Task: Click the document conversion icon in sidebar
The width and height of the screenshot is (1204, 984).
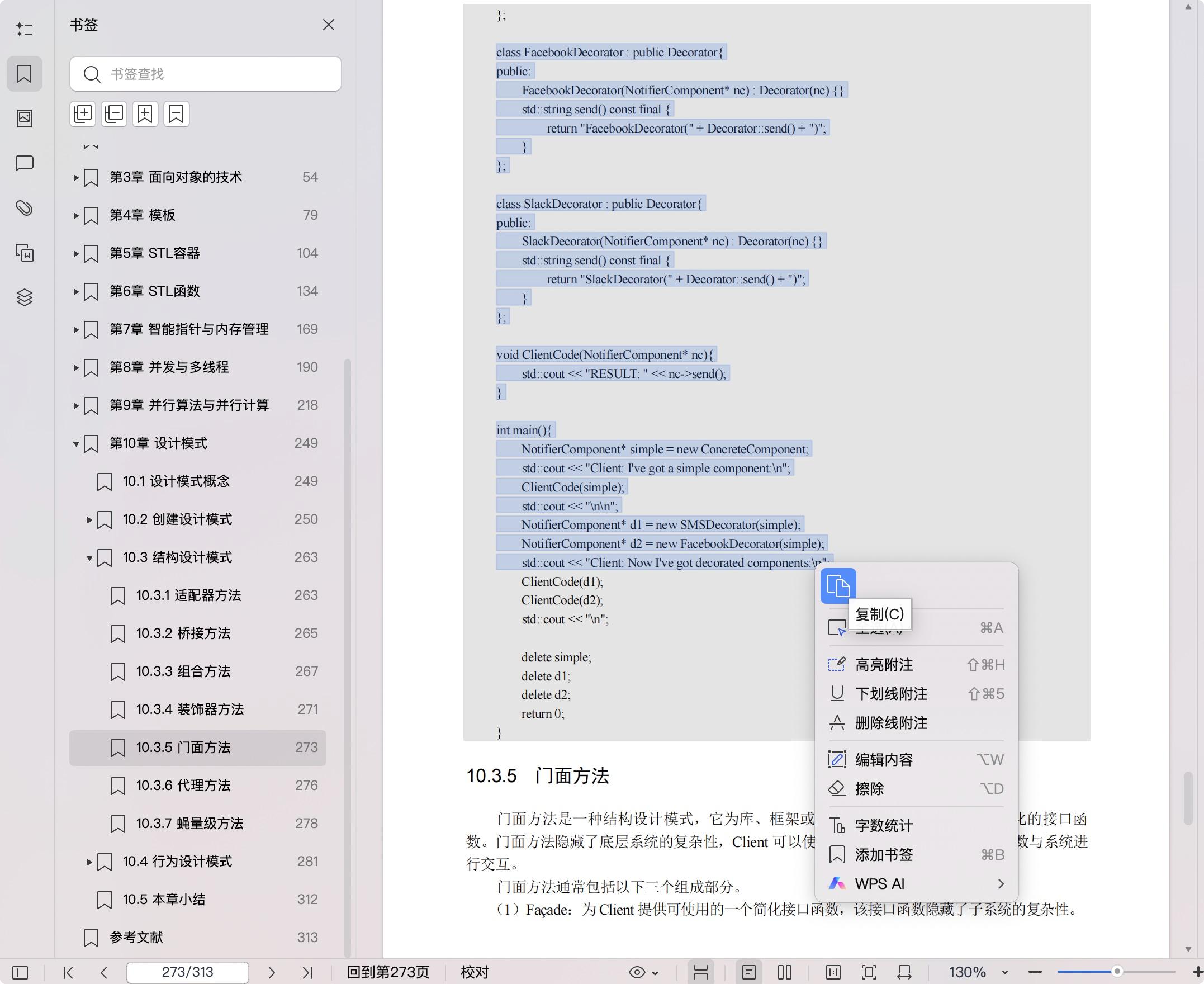Action: [x=25, y=253]
